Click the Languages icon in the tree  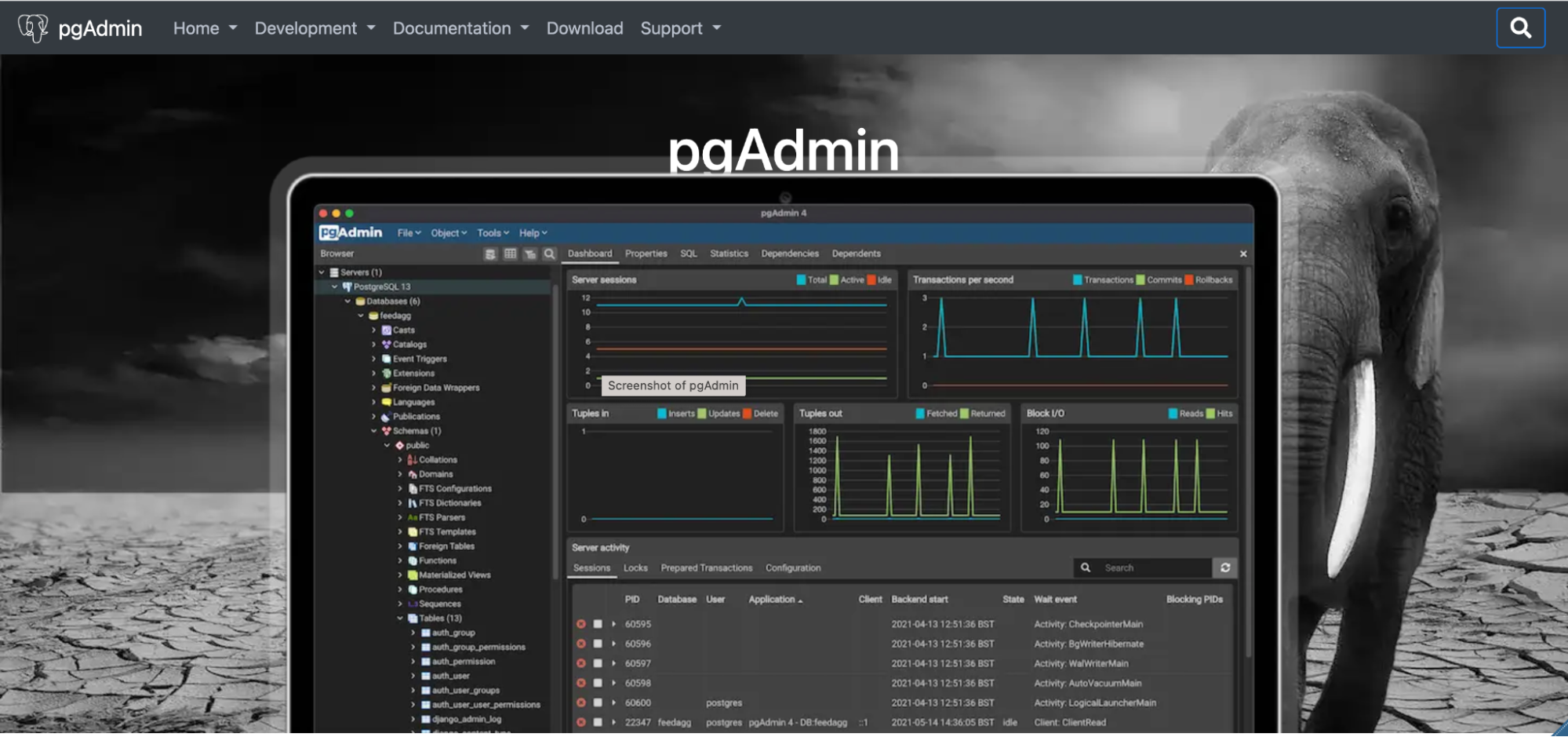click(x=386, y=402)
